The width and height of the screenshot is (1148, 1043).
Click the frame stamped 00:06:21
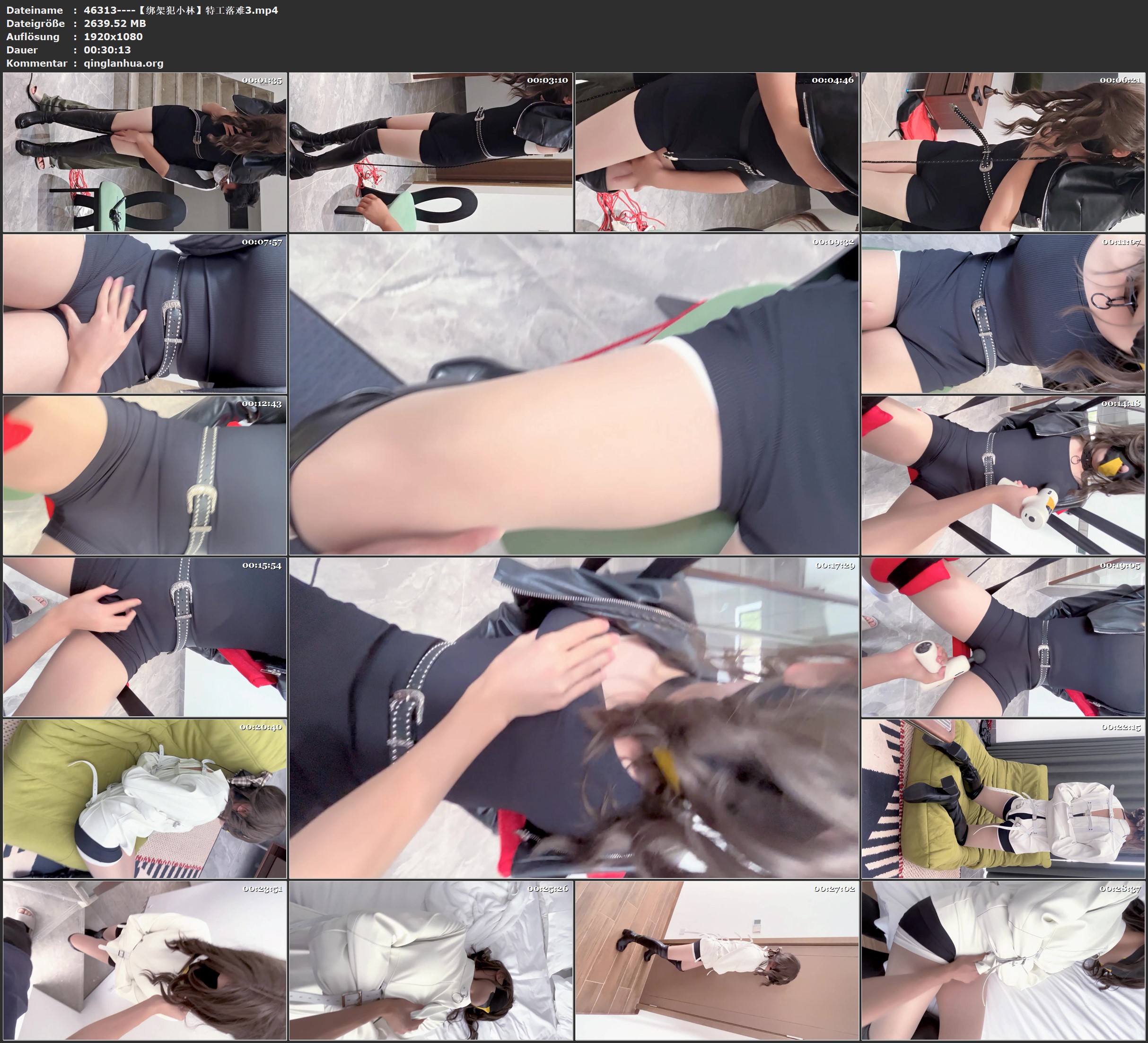pyautogui.click(x=1003, y=152)
